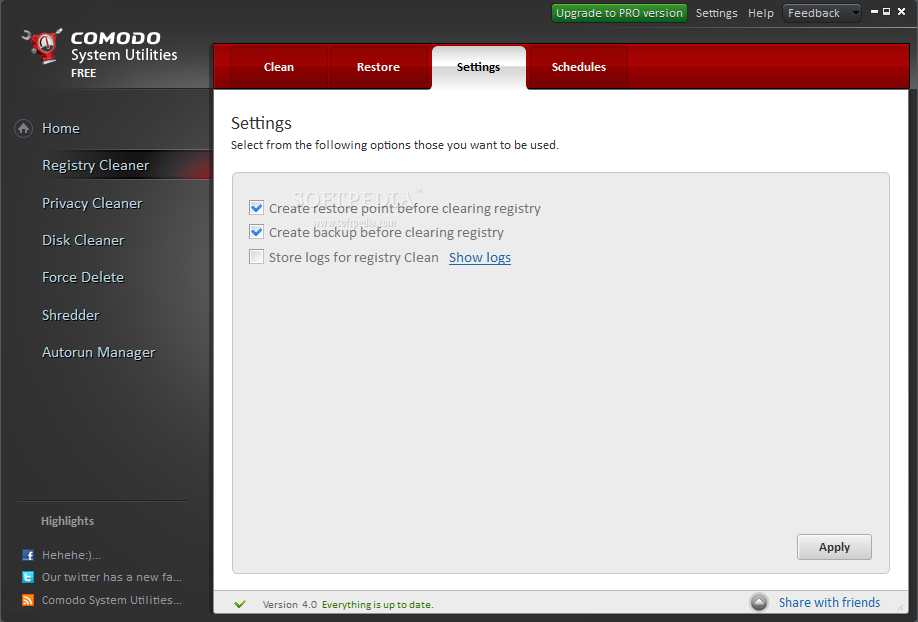Image resolution: width=918 pixels, height=622 pixels.
Task: Open the Feedback dropdown
Action: tap(822, 13)
